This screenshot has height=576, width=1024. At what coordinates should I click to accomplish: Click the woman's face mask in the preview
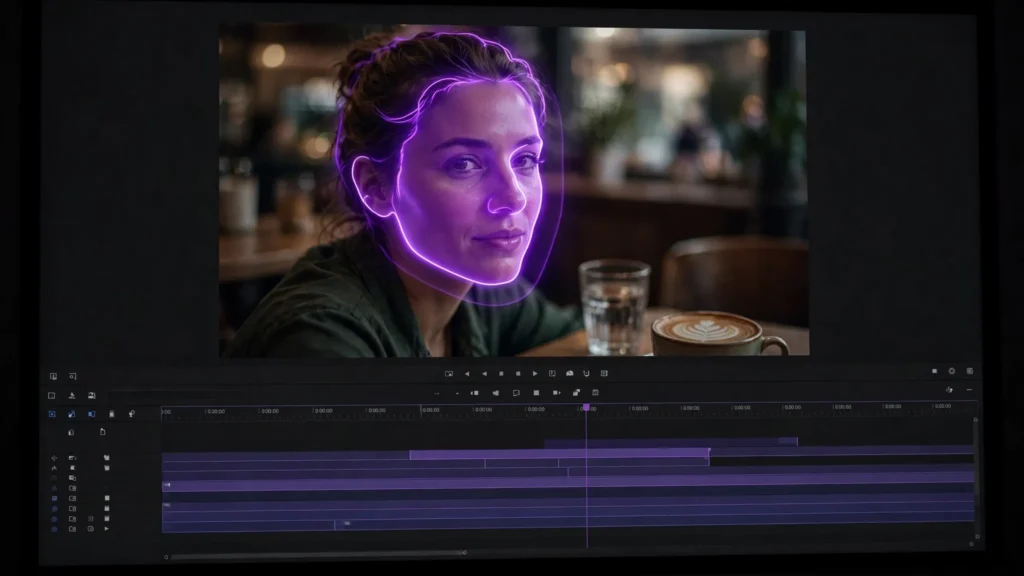tap(473, 183)
